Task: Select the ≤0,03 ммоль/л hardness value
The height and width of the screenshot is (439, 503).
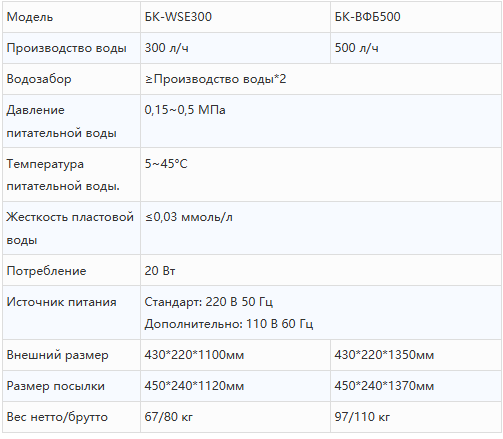Action: (x=189, y=217)
